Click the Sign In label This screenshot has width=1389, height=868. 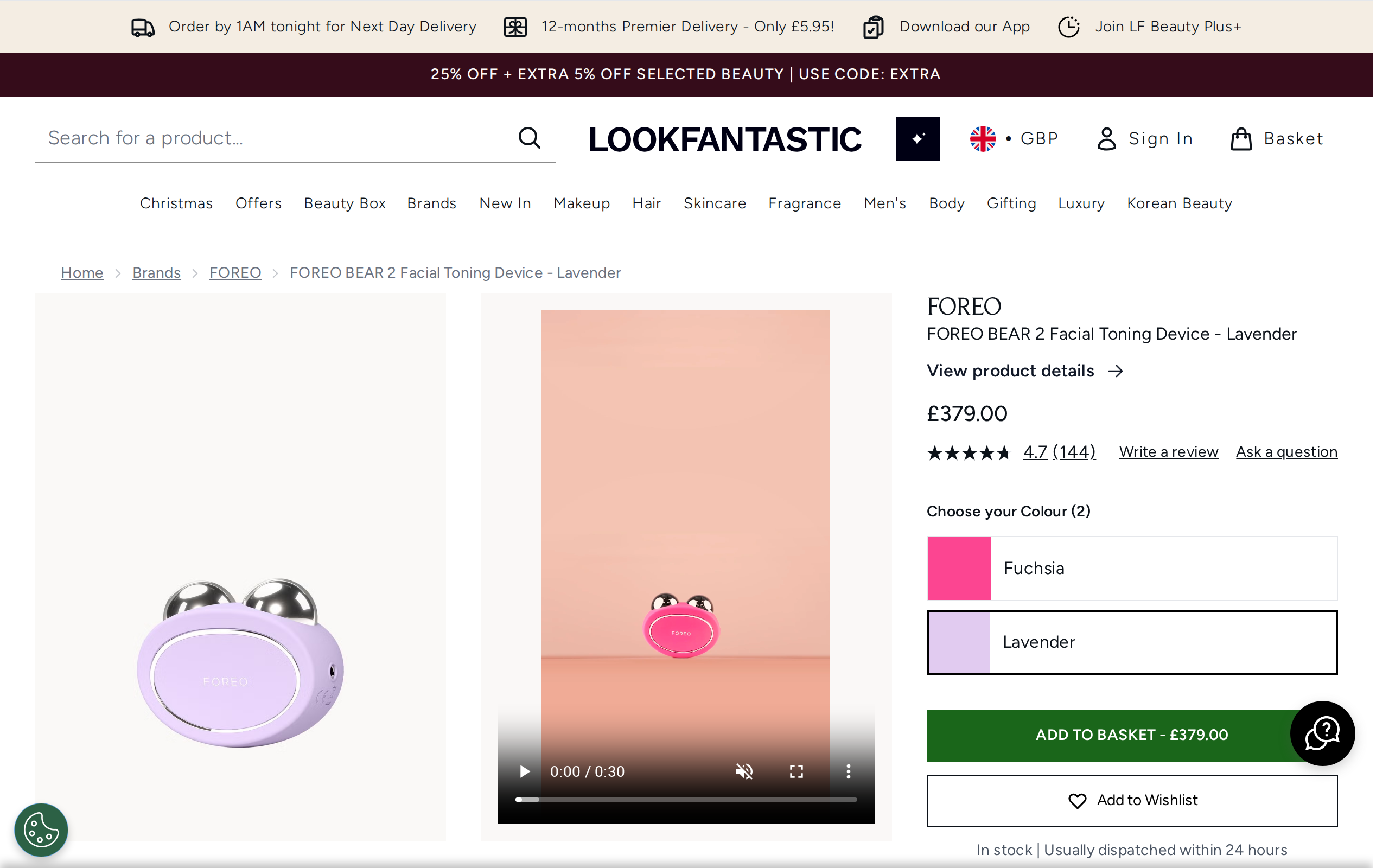[1161, 139]
